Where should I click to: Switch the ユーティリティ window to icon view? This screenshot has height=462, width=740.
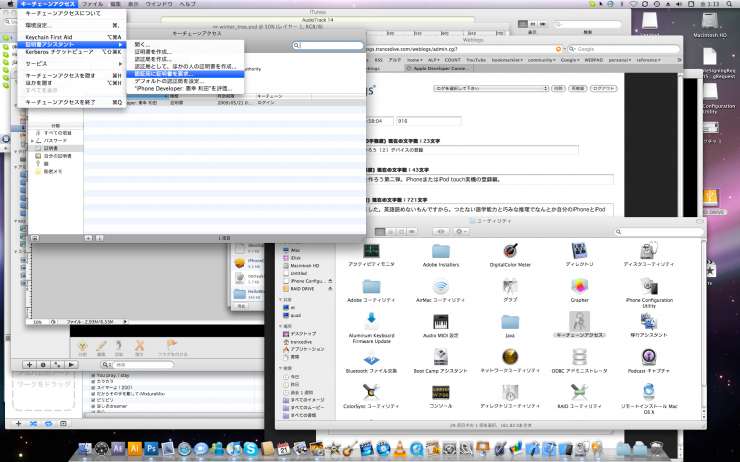[380, 232]
